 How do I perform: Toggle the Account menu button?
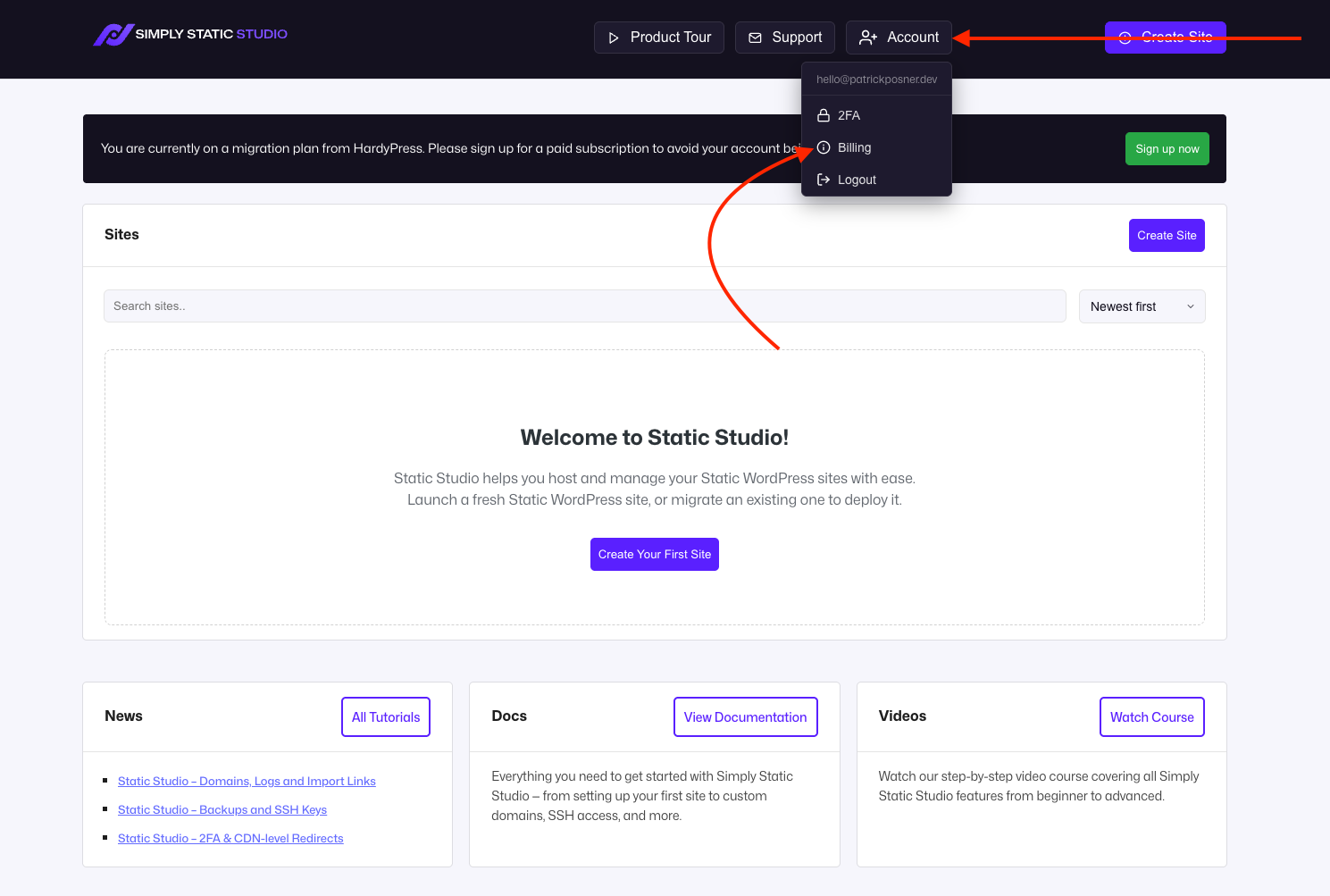point(899,38)
